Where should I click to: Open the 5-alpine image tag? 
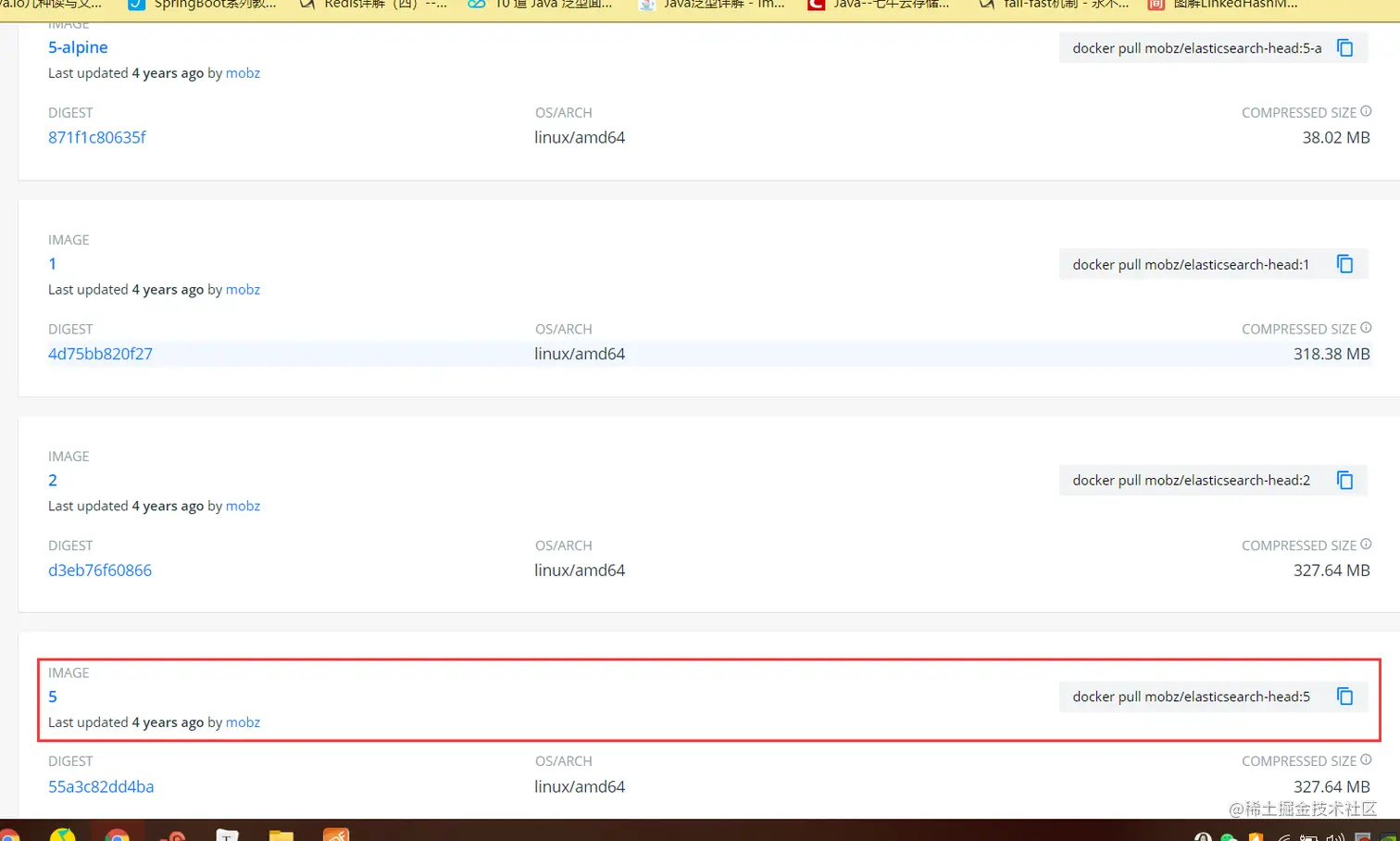(x=78, y=47)
